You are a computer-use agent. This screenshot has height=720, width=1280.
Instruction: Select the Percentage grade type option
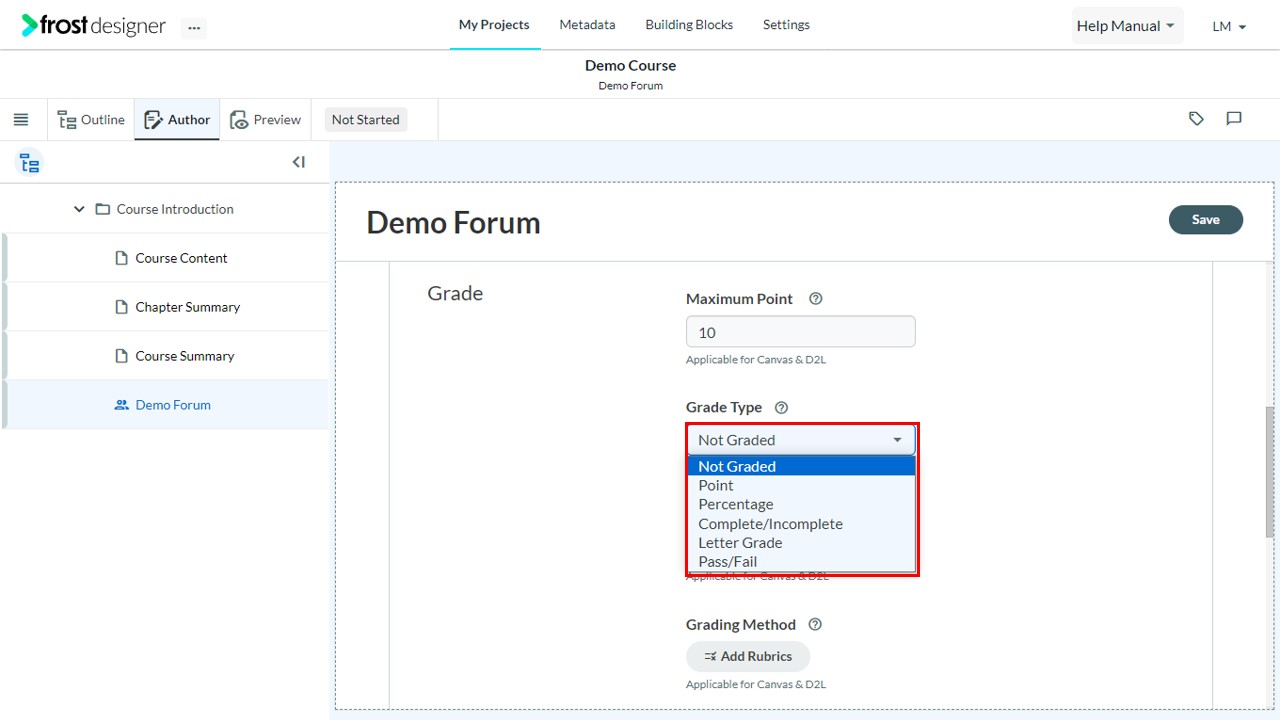pyautogui.click(x=801, y=504)
